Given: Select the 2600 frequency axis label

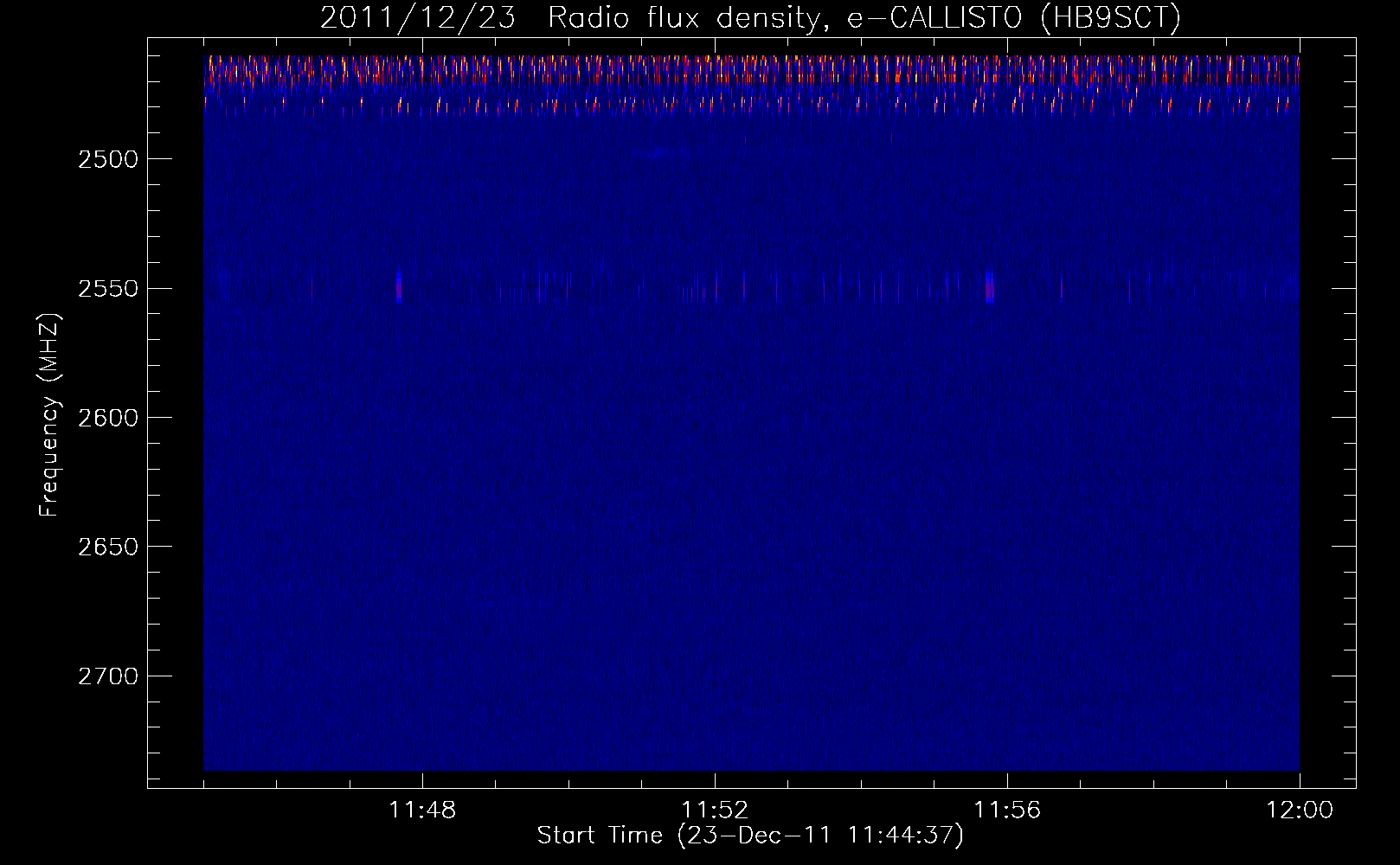Looking at the screenshot, I should point(108,418).
